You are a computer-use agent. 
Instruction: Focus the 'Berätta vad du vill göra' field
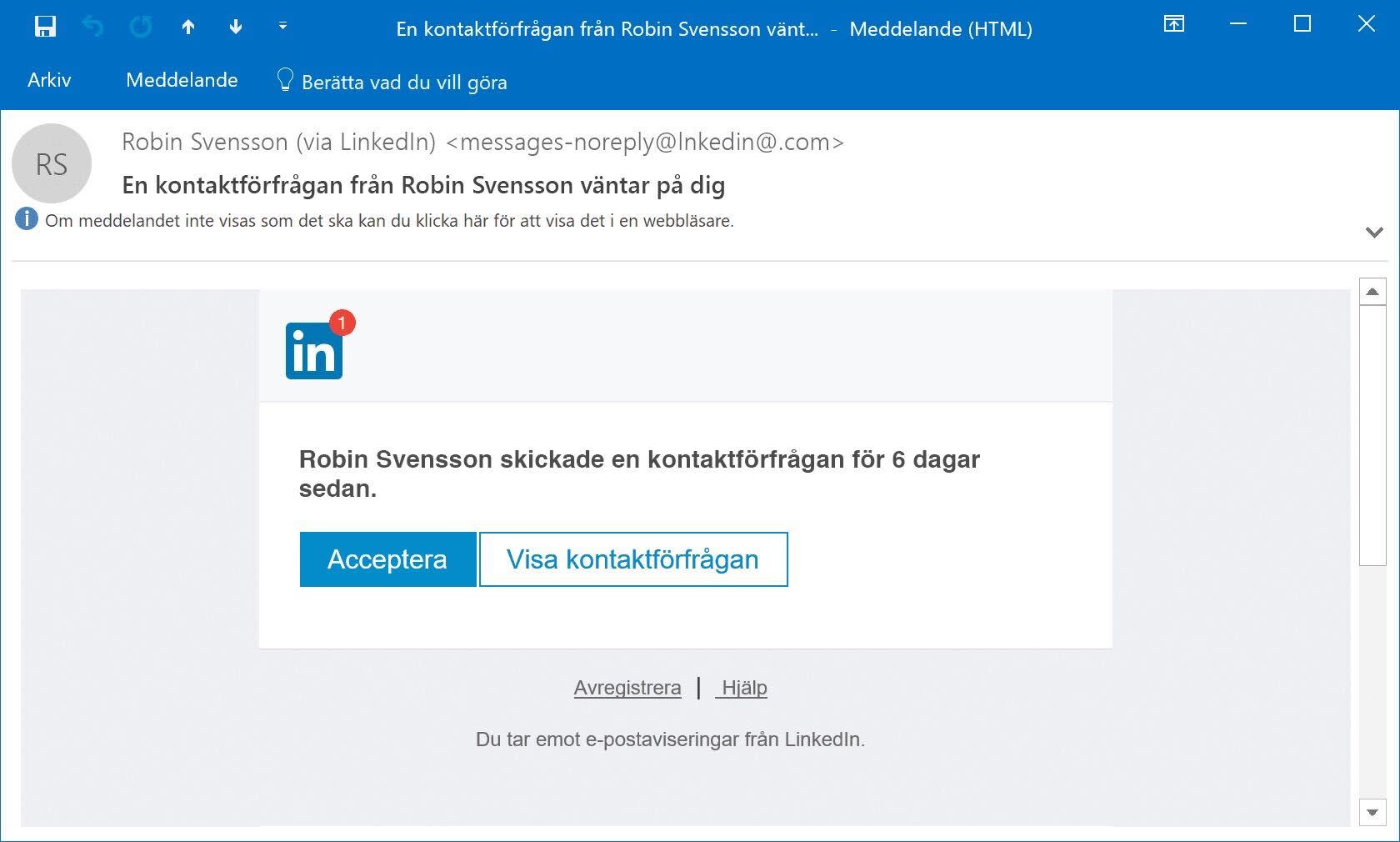(x=404, y=82)
